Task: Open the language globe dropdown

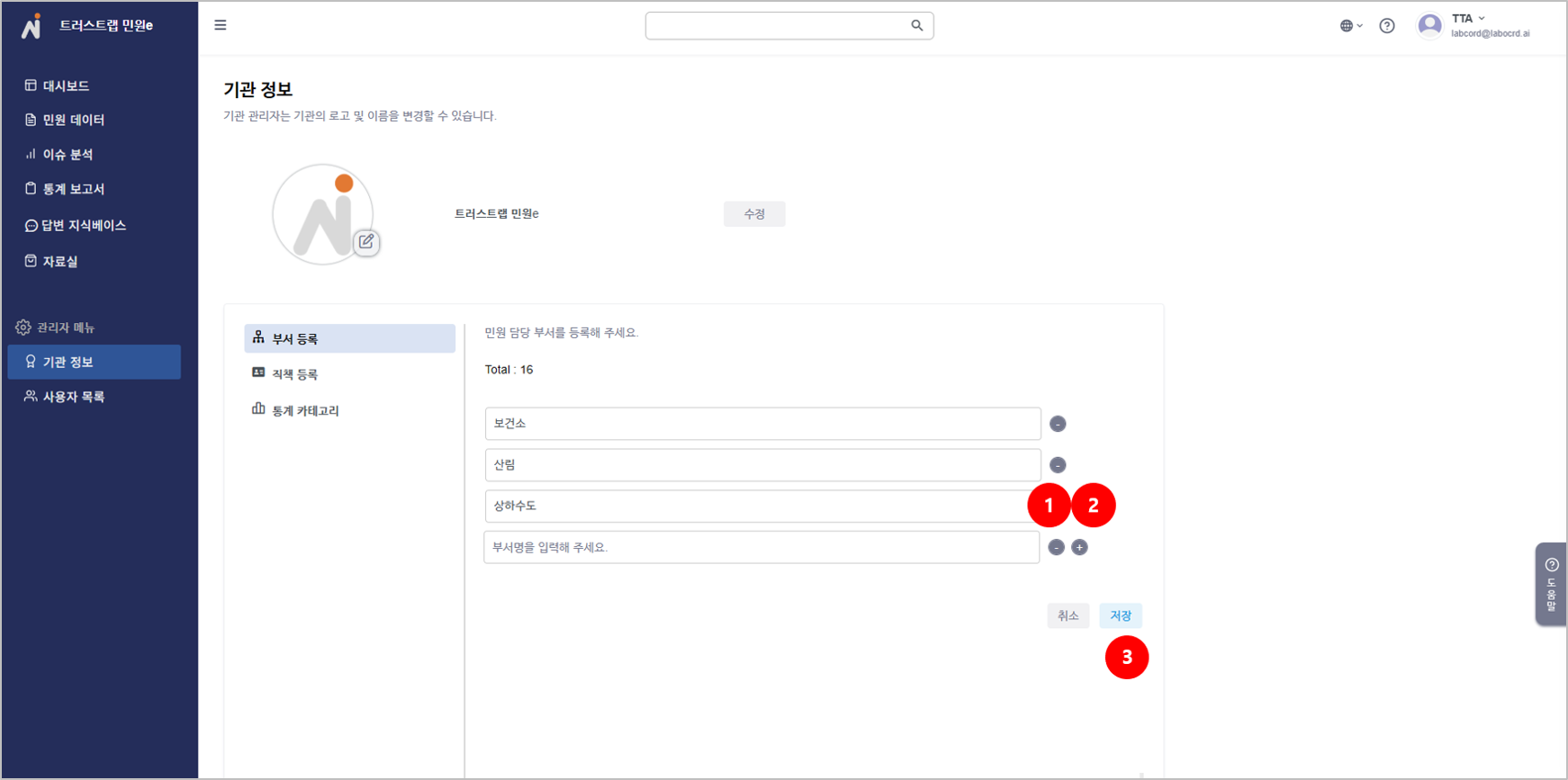Action: pyautogui.click(x=1351, y=26)
